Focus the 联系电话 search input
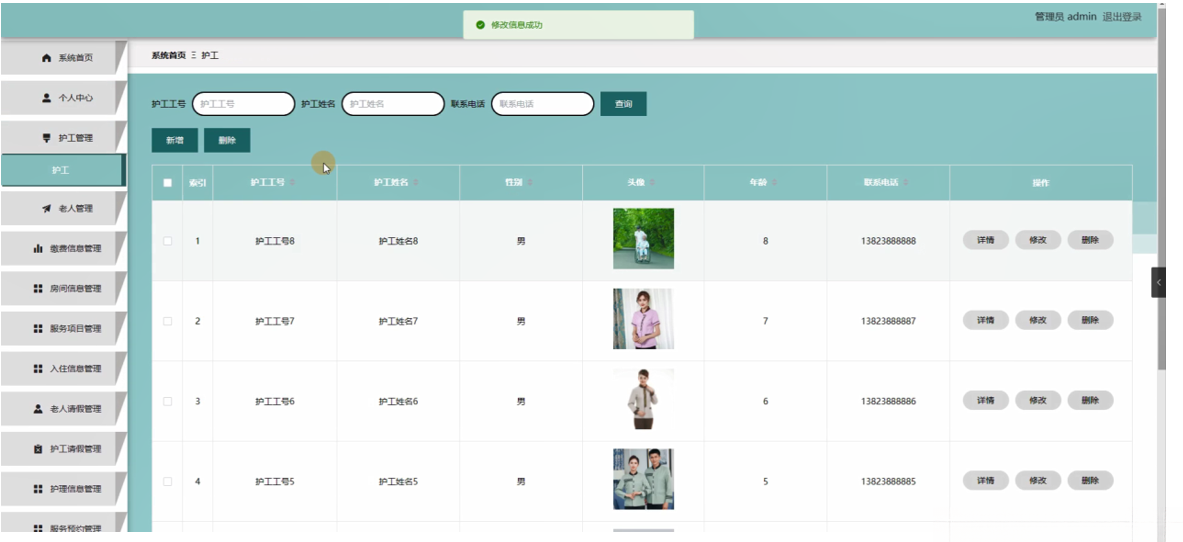This screenshot has height=542, width=1183. tap(542, 104)
